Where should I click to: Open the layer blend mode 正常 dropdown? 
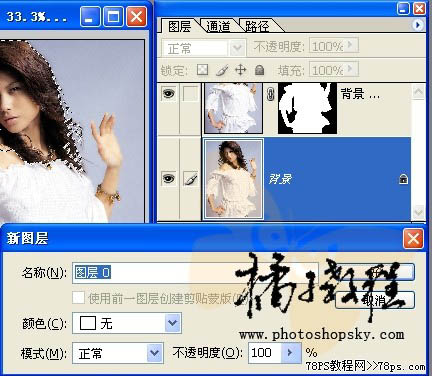pos(237,48)
